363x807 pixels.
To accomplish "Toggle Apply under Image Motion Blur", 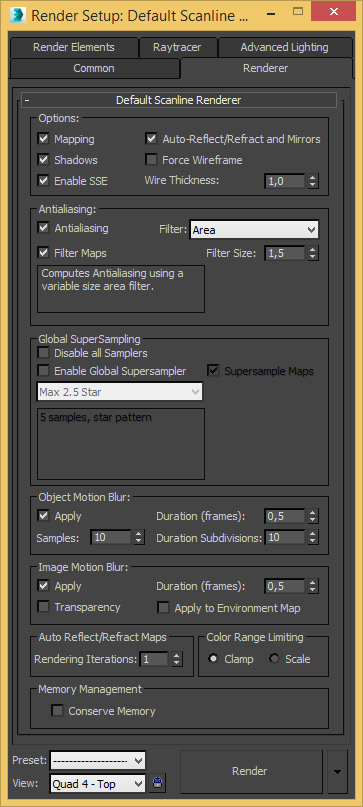I will click(x=43, y=586).
